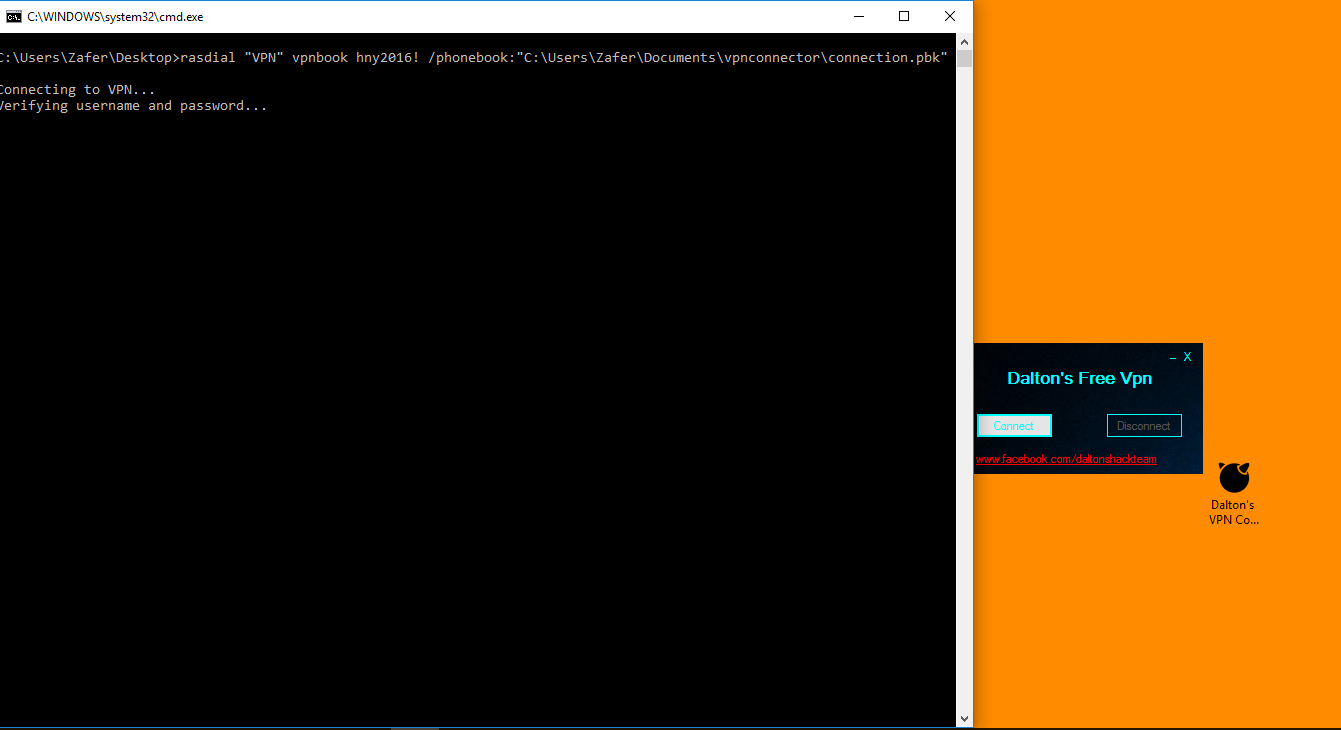
Task: Click the C:\WINDOWS\system32\cmd.exe title text
Action: coord(115,17)
